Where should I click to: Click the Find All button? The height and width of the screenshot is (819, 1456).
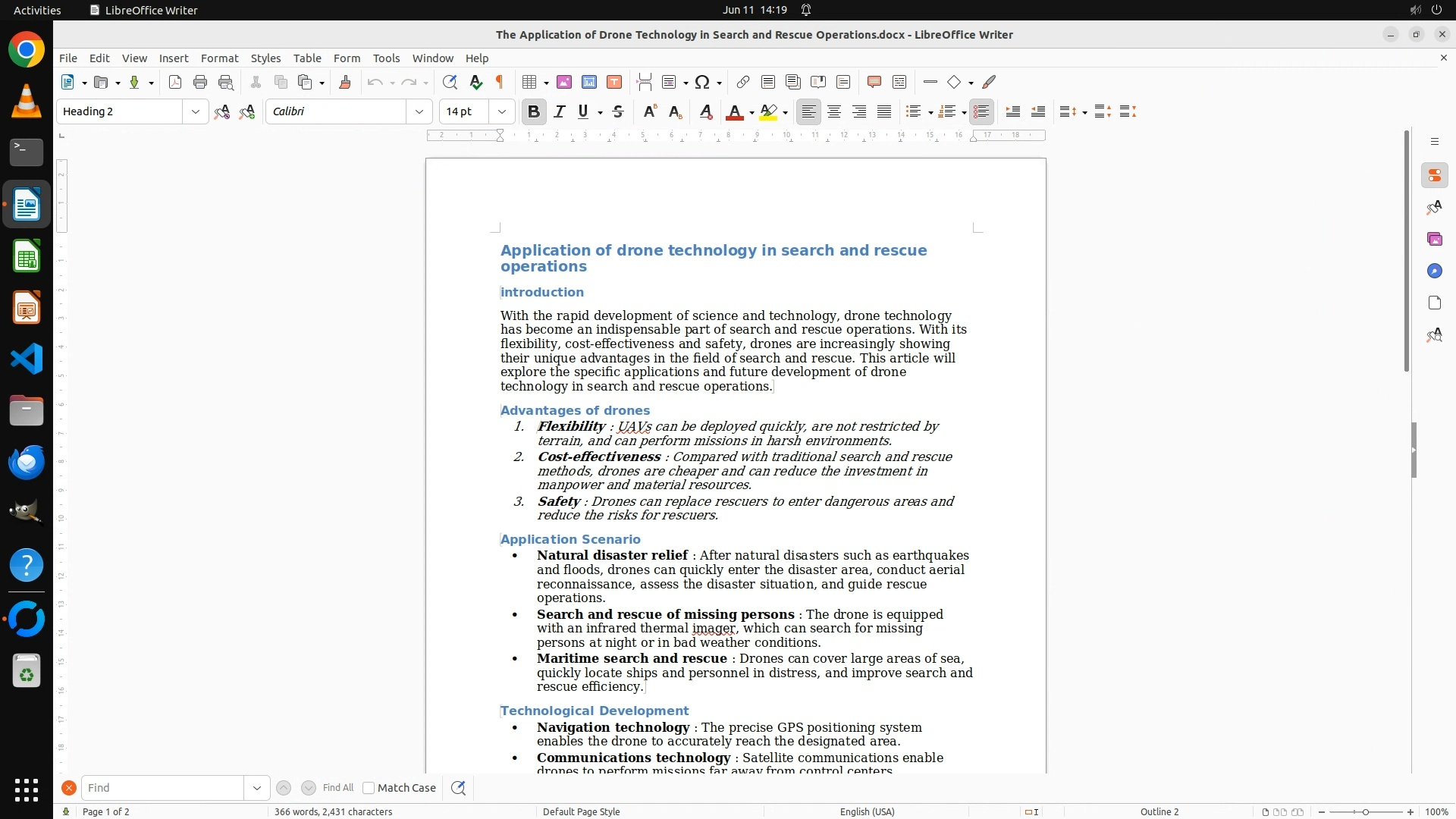point(337,788)
